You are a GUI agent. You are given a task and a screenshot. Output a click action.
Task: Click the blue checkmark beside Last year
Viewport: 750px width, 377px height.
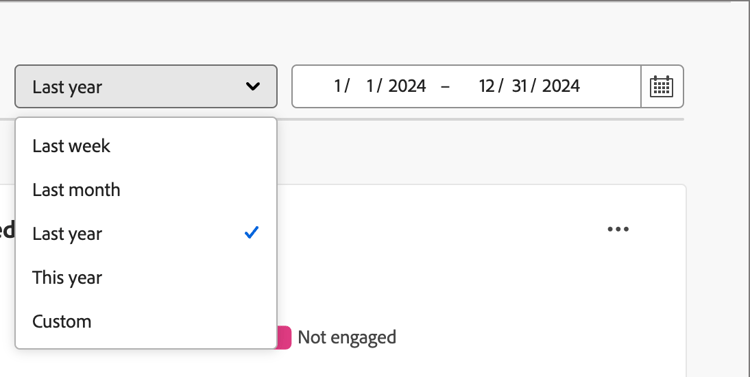(x=252, y=233)
